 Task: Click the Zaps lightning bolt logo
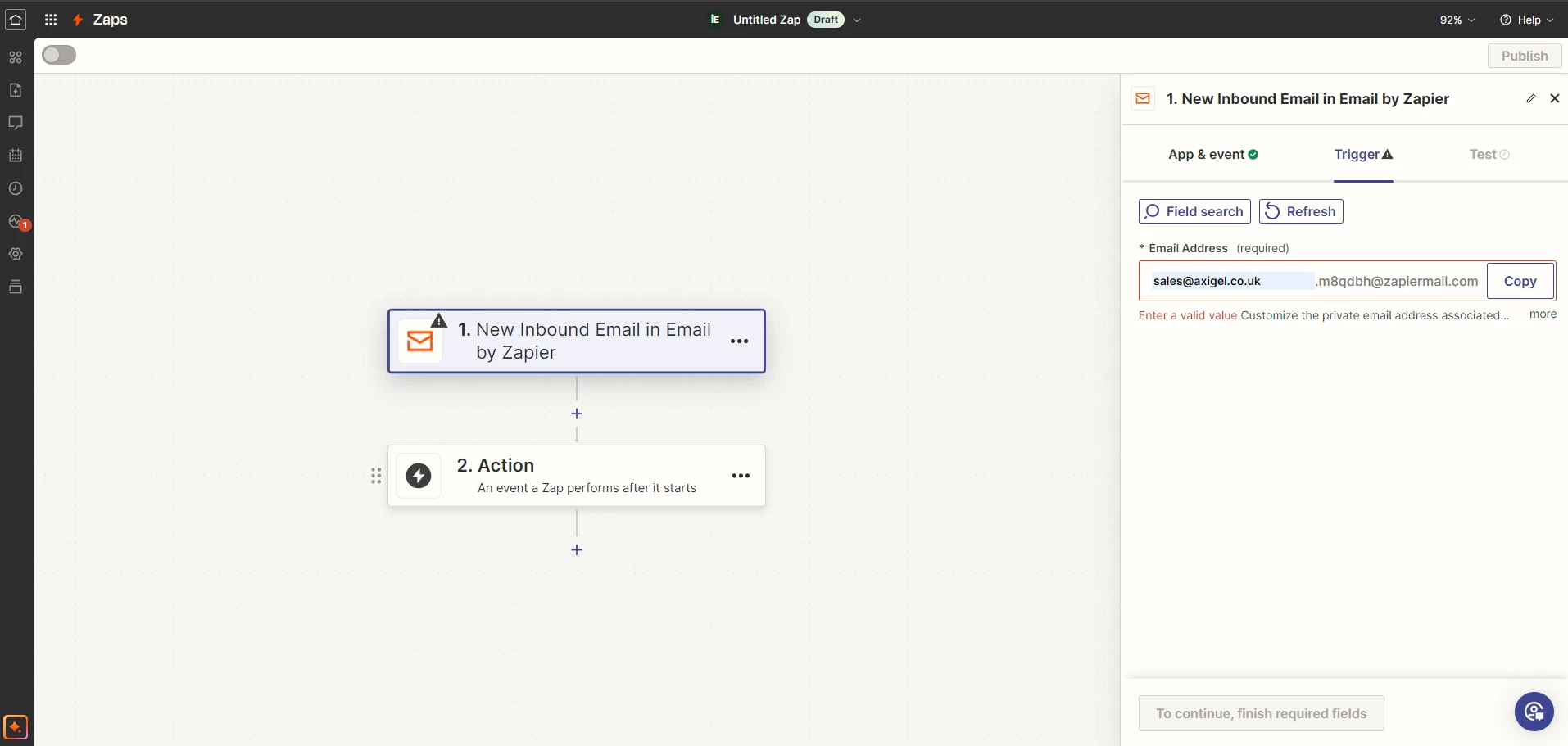tap(78, 20)
